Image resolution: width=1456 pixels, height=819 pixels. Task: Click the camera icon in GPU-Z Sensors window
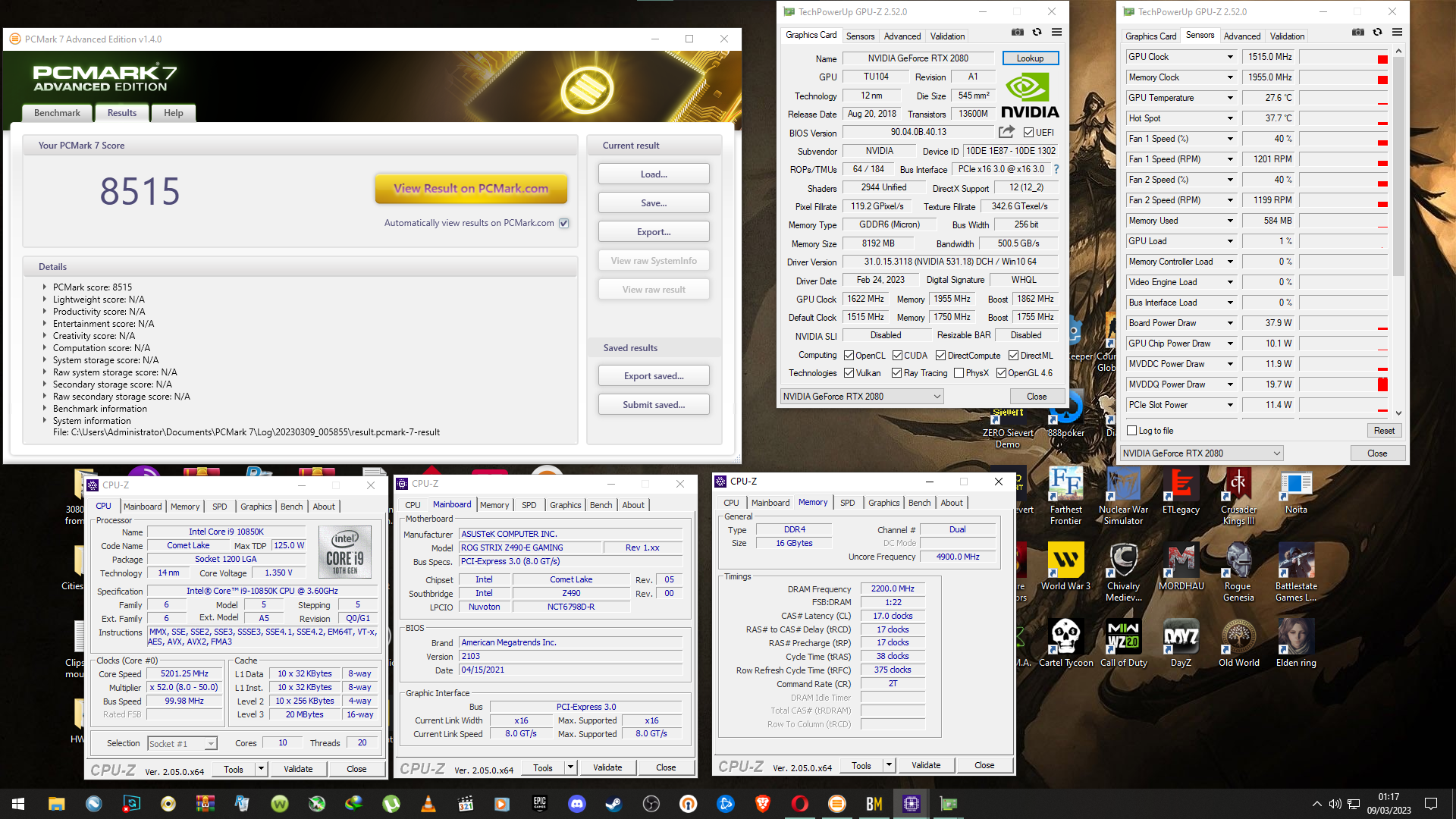[1358, 33]
